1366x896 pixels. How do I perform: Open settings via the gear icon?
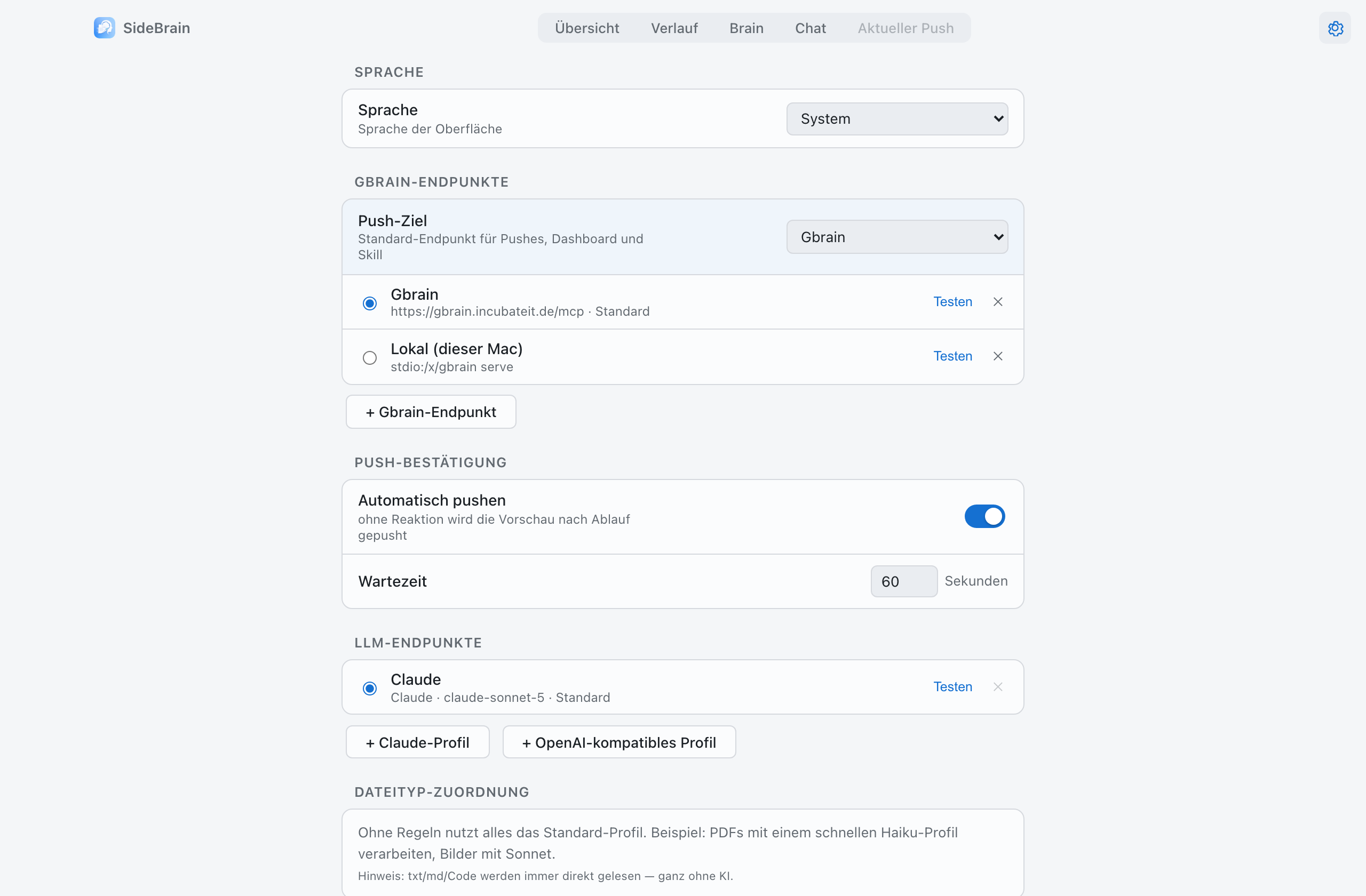[1335, 28]
